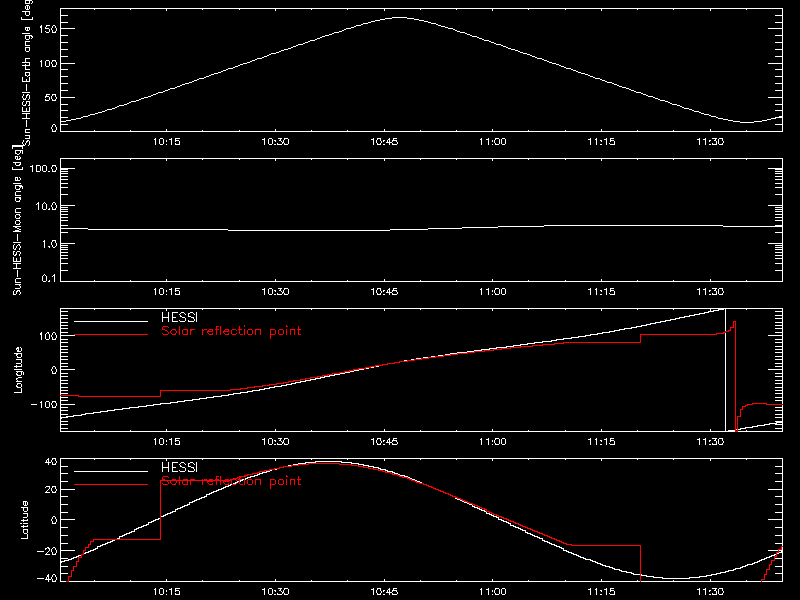Image resolution: width=800 pixels, height=600 pixels.
Task: Select the HESSI legend label in the Latitude plot
Action: [x=179, y=467]
